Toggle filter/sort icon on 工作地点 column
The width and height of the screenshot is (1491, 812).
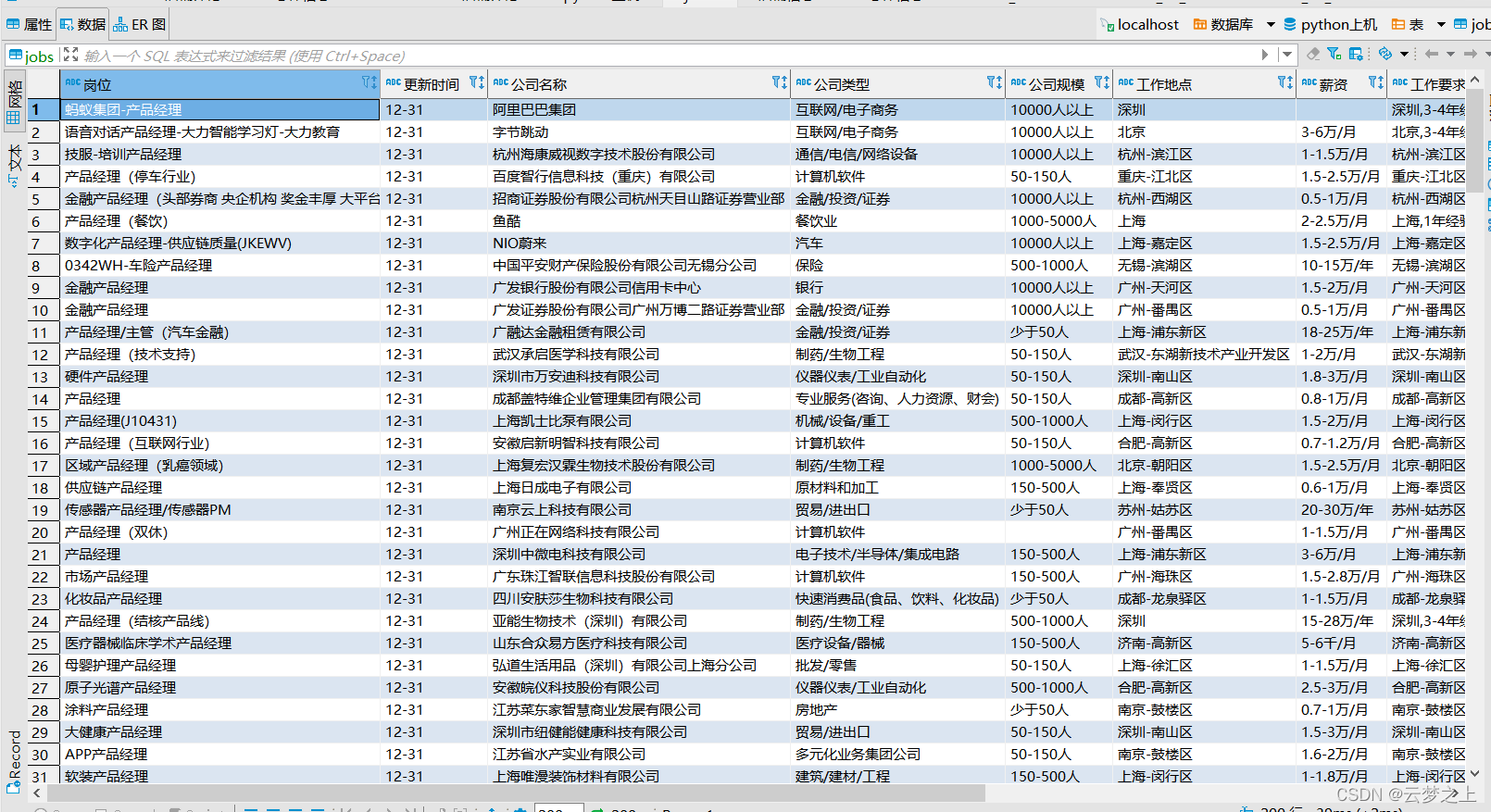tap(1284, 83)
